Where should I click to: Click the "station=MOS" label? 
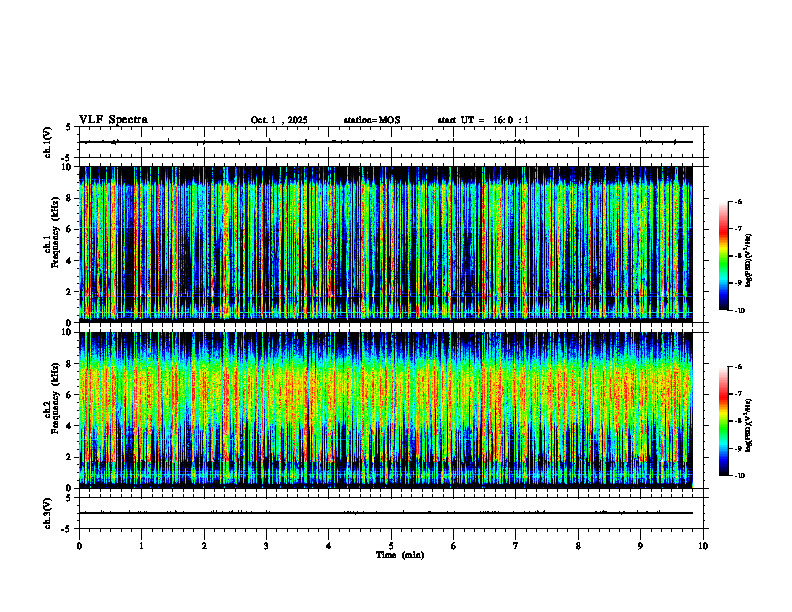tap(372, 120)
